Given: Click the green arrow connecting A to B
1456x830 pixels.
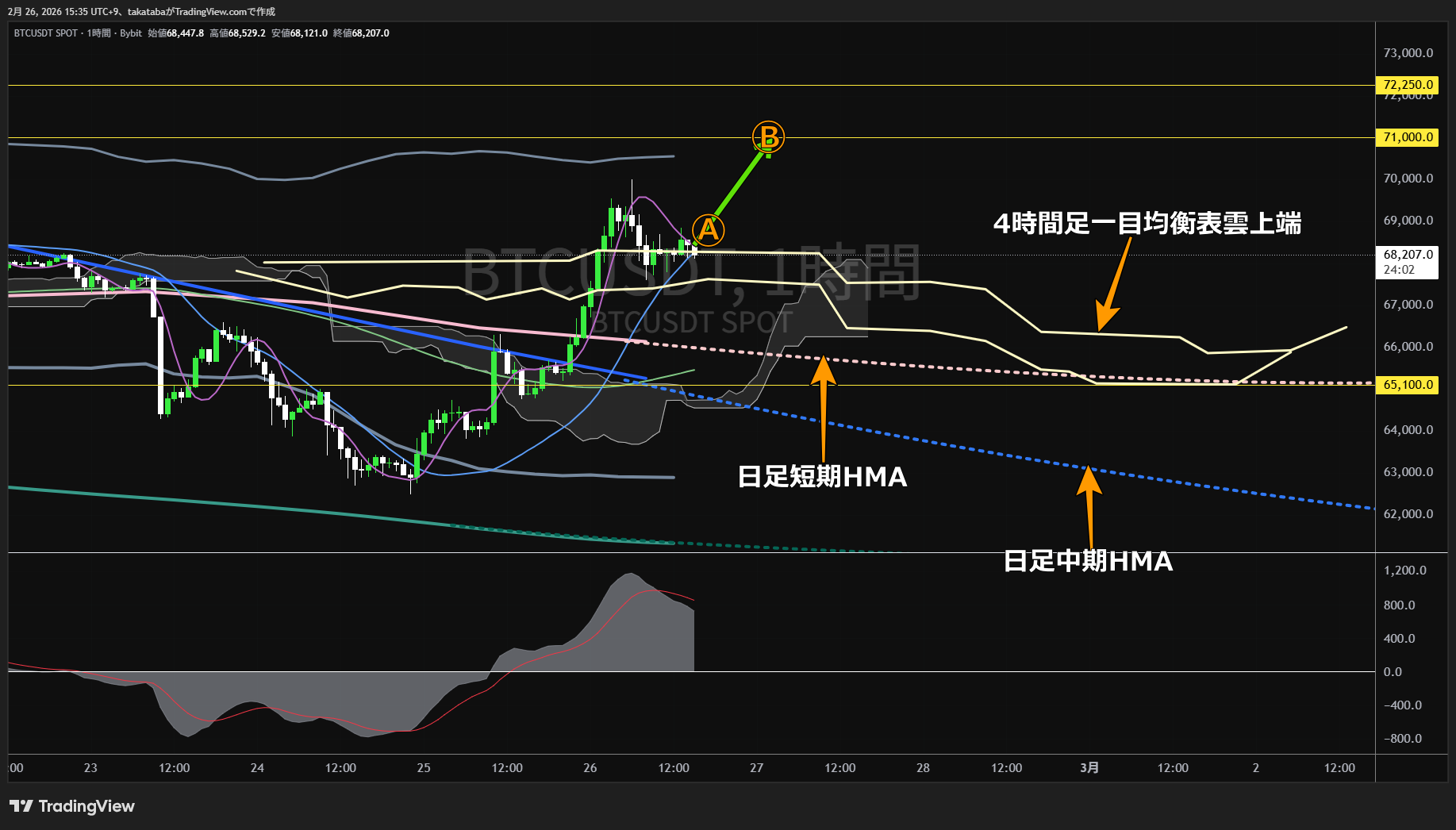Looking at the screenshot, I should click(x=738, y=186).
